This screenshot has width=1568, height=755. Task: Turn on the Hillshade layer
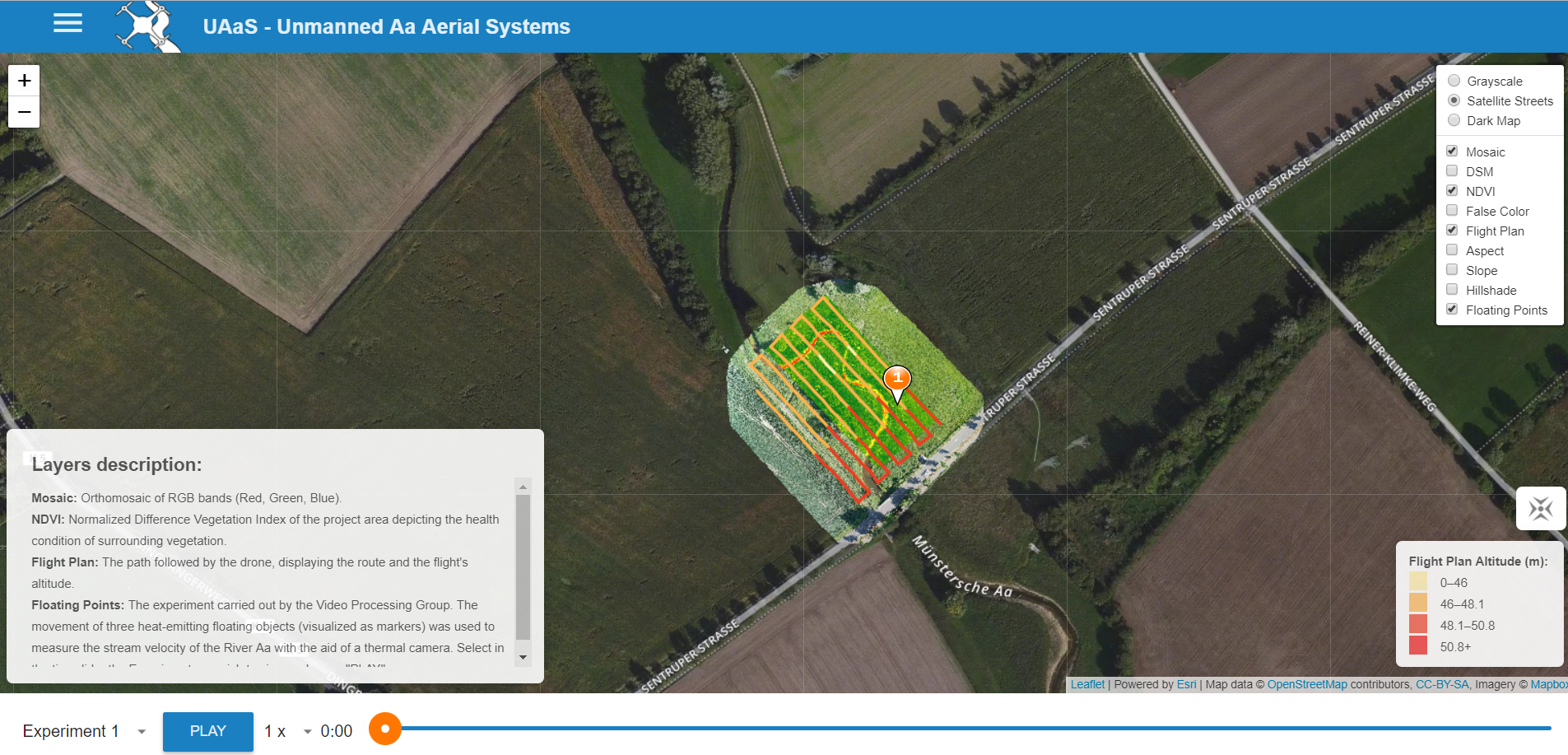point(1452,290)
